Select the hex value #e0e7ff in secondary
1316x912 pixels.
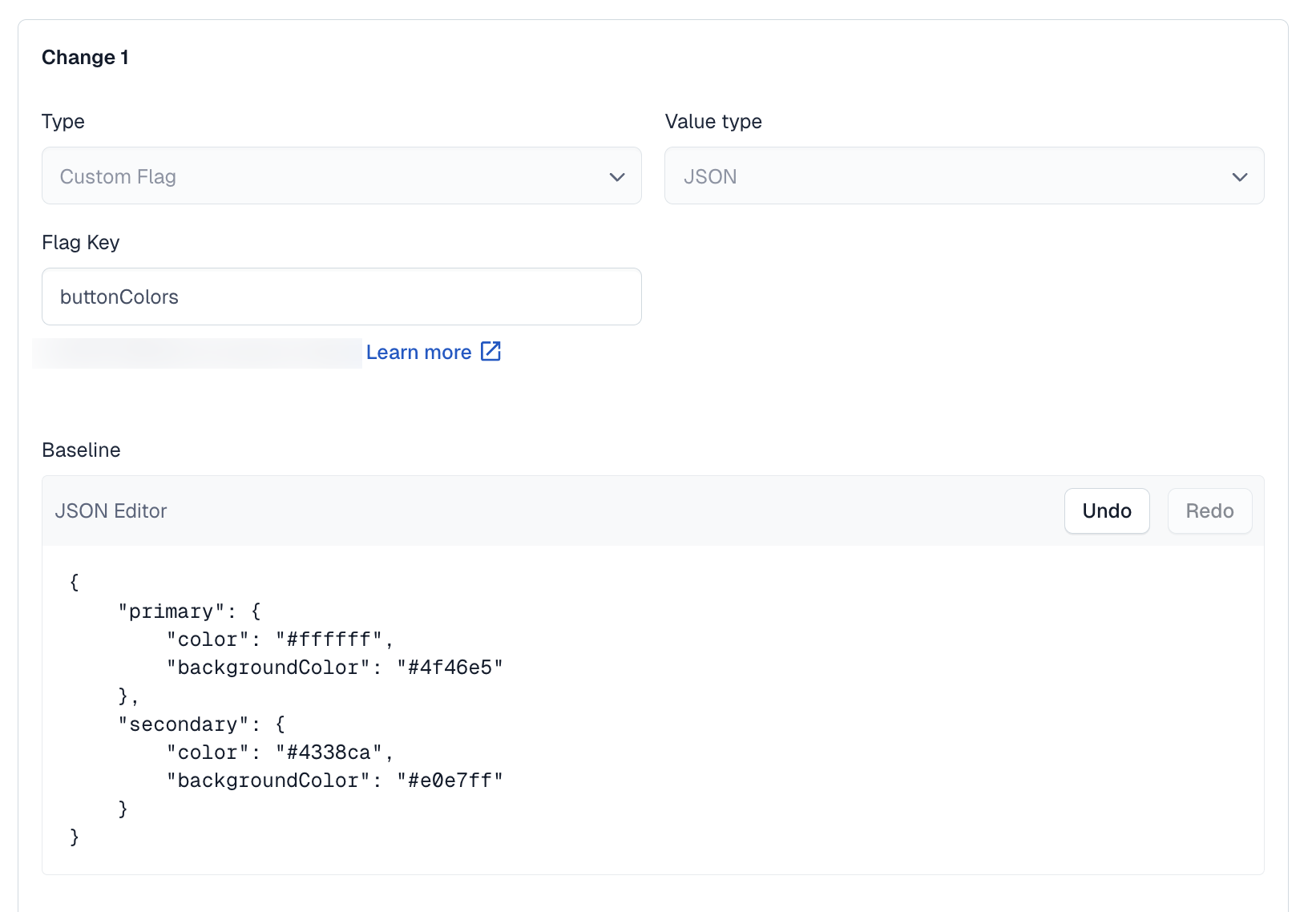pos(451,780)
